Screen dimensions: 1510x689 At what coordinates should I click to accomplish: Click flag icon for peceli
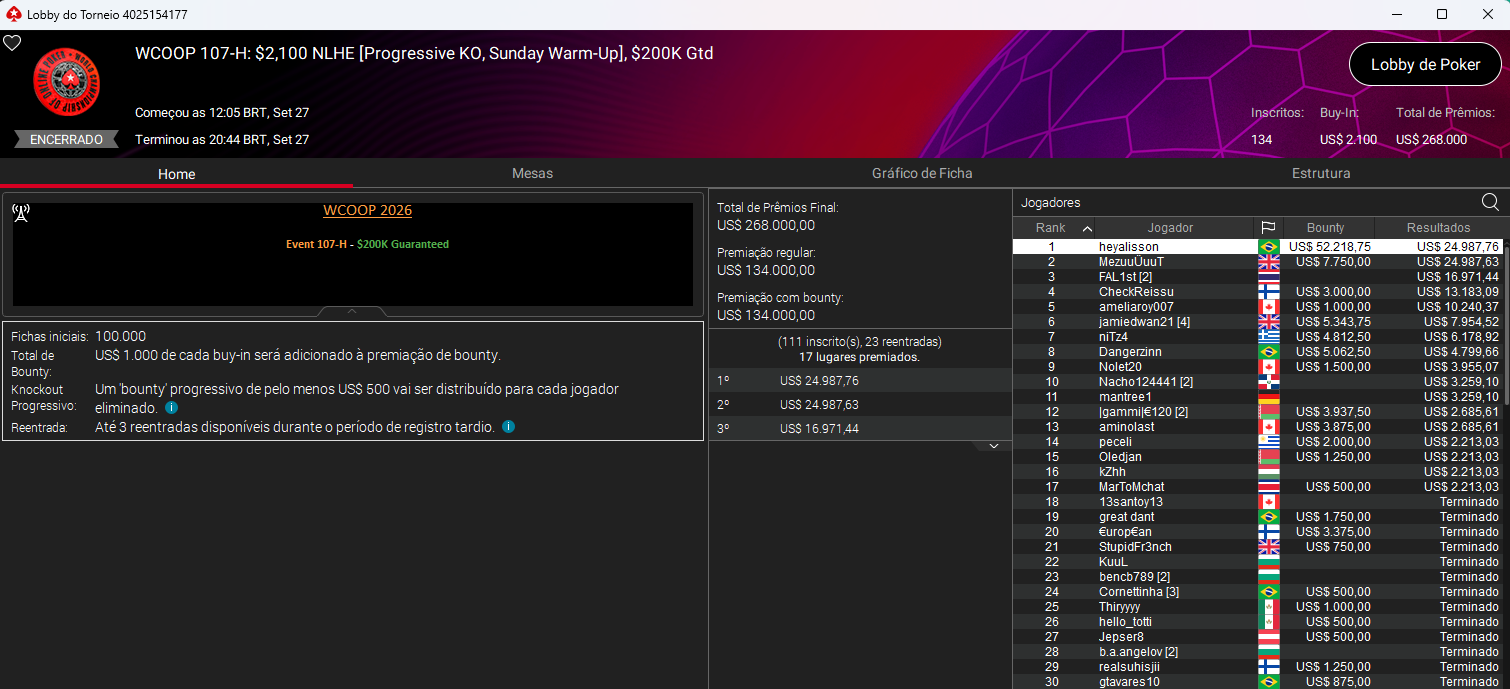[1268, 441]
